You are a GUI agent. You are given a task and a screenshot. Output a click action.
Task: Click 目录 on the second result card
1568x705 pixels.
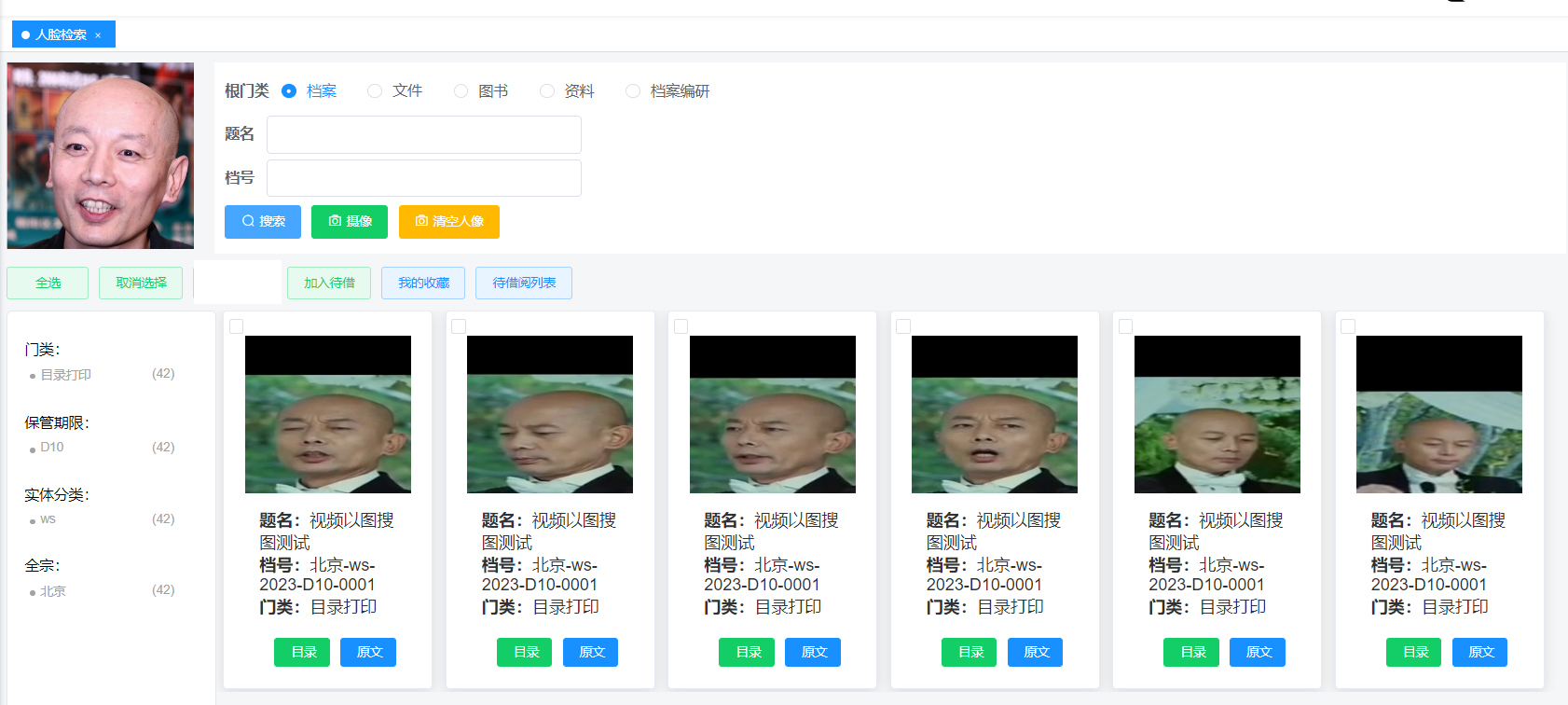tap(525, 653)
